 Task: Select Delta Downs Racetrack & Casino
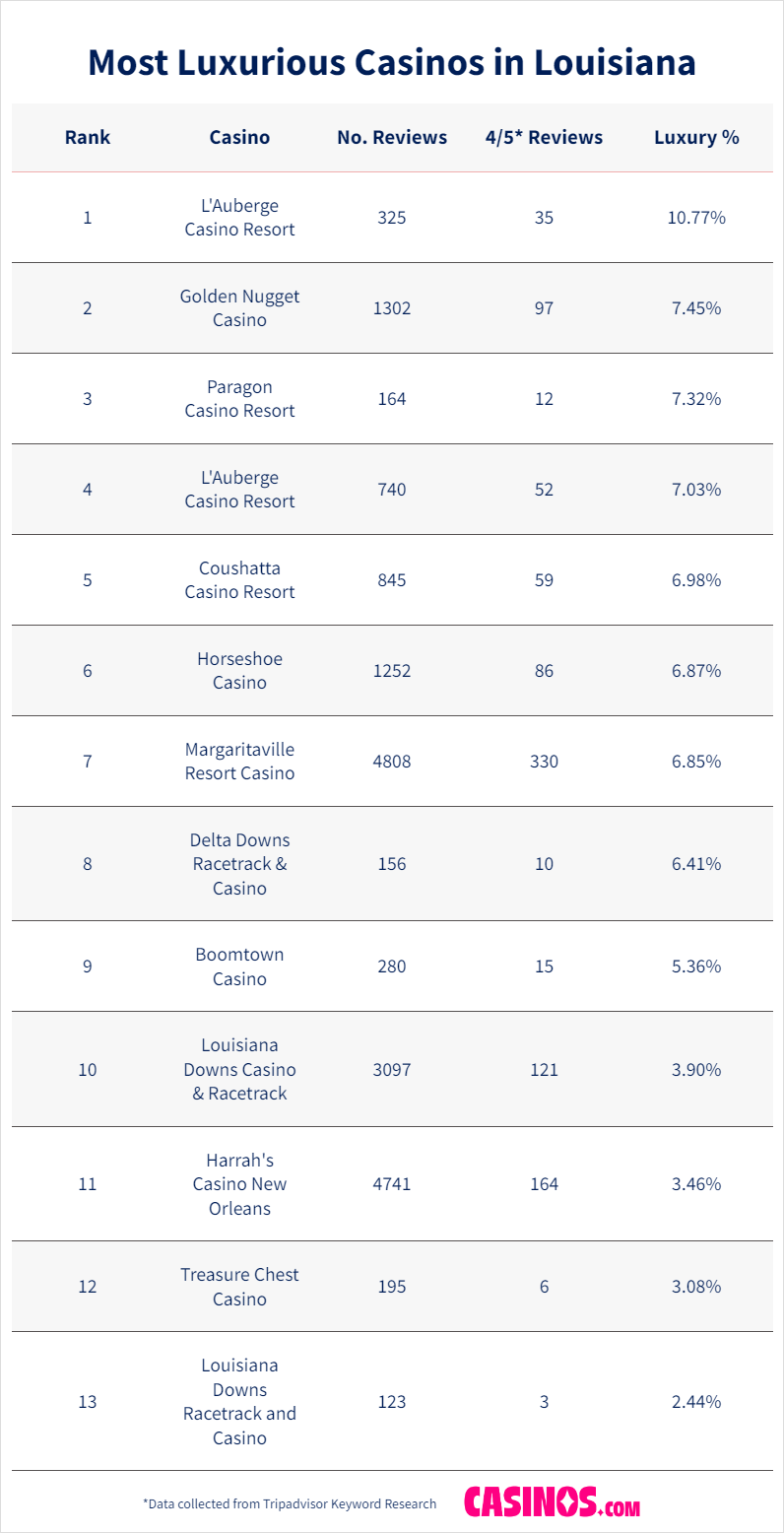click(x=239, y=864)
